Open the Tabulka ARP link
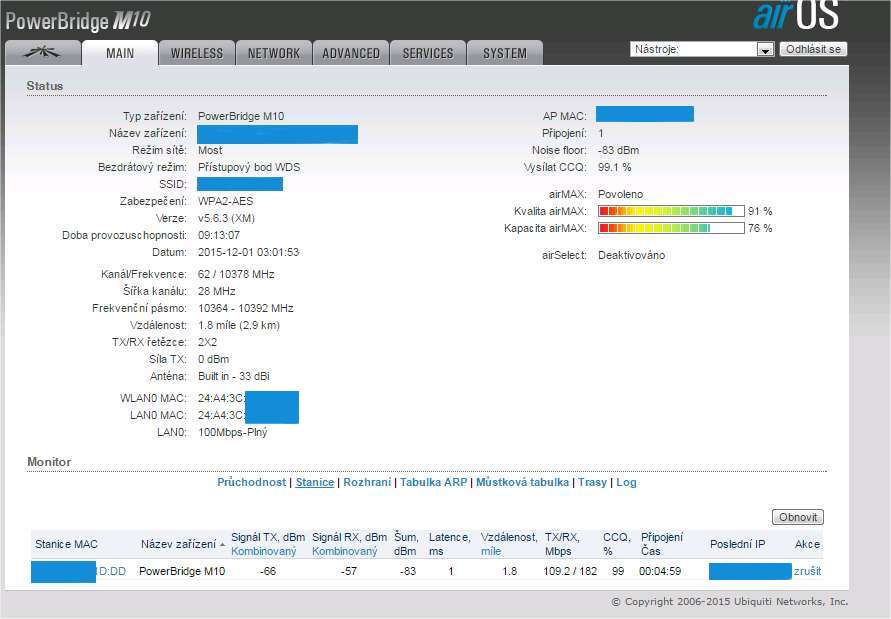891x619 pixels. [x=433, y=482]
